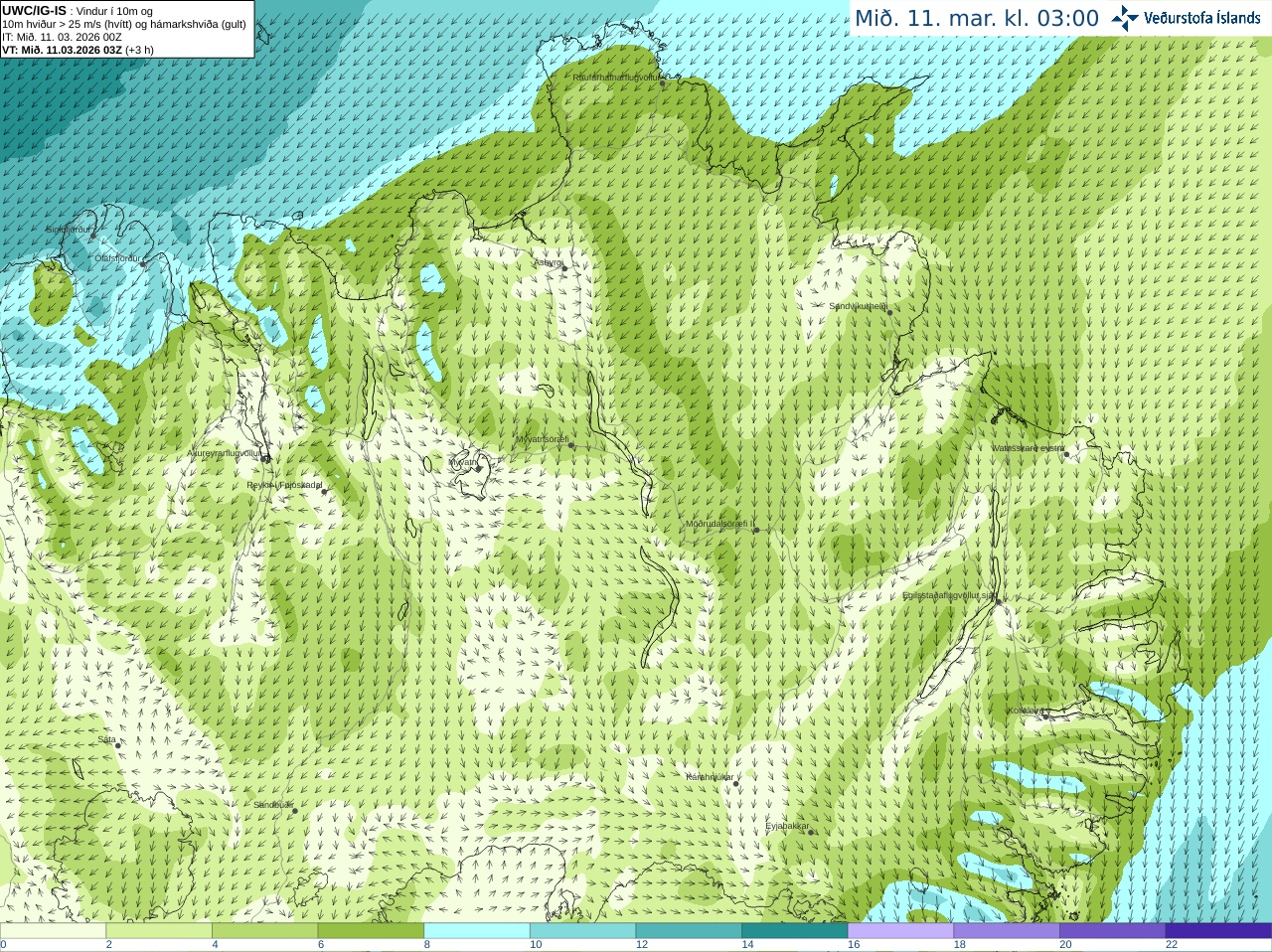Click the Sáta station label
Screen dimensions: 1272x952
[106, 739]
